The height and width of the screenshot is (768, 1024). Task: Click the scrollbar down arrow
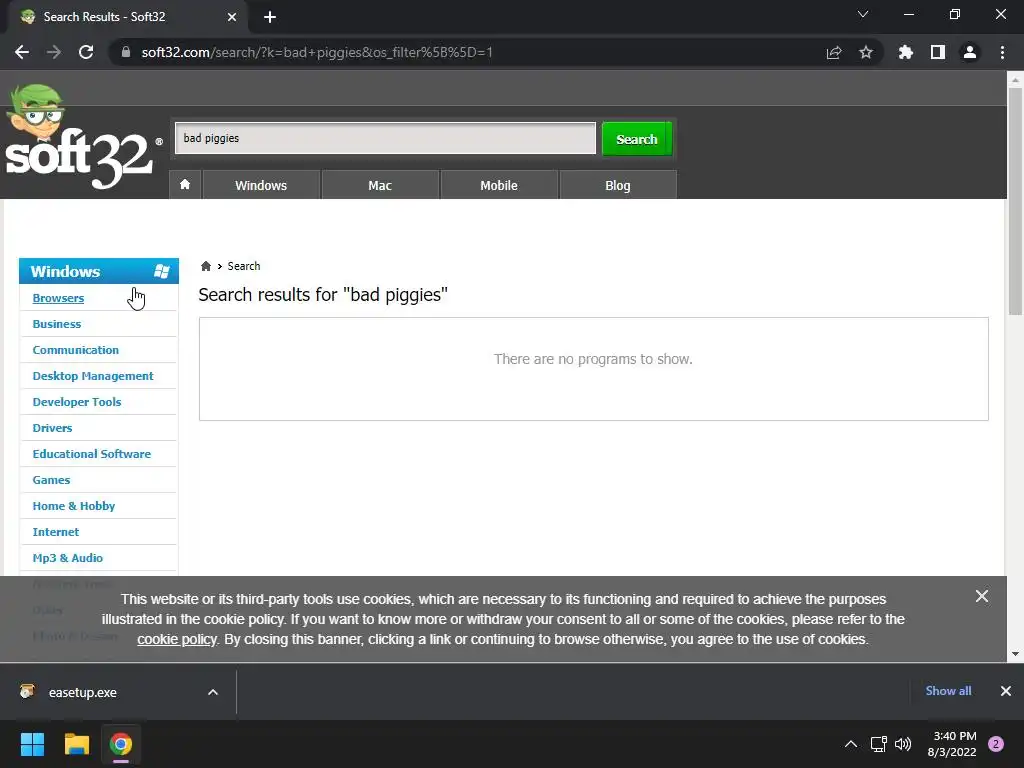(x=1015, y=654)
